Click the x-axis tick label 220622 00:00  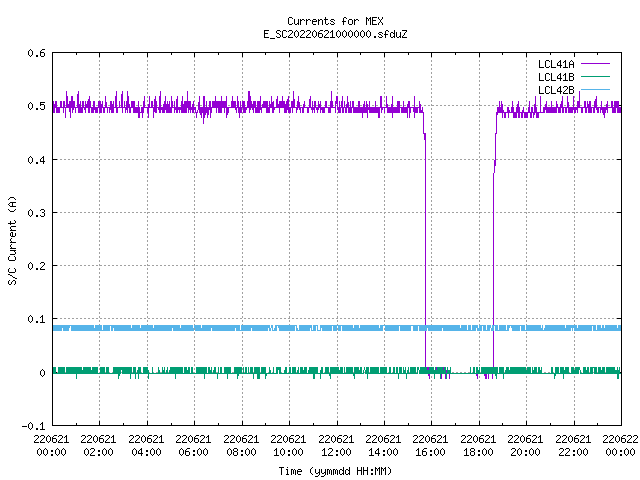click(x=620, y=445)
